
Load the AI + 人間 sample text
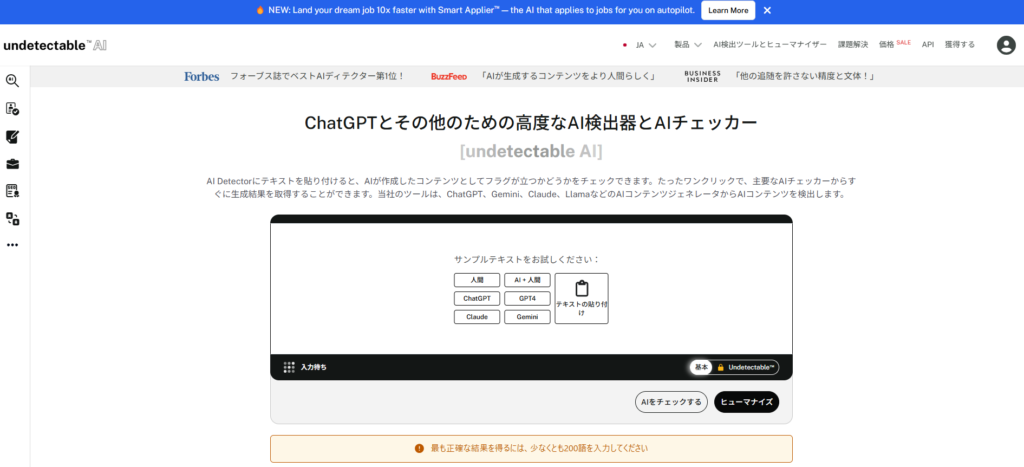(528, 280)
